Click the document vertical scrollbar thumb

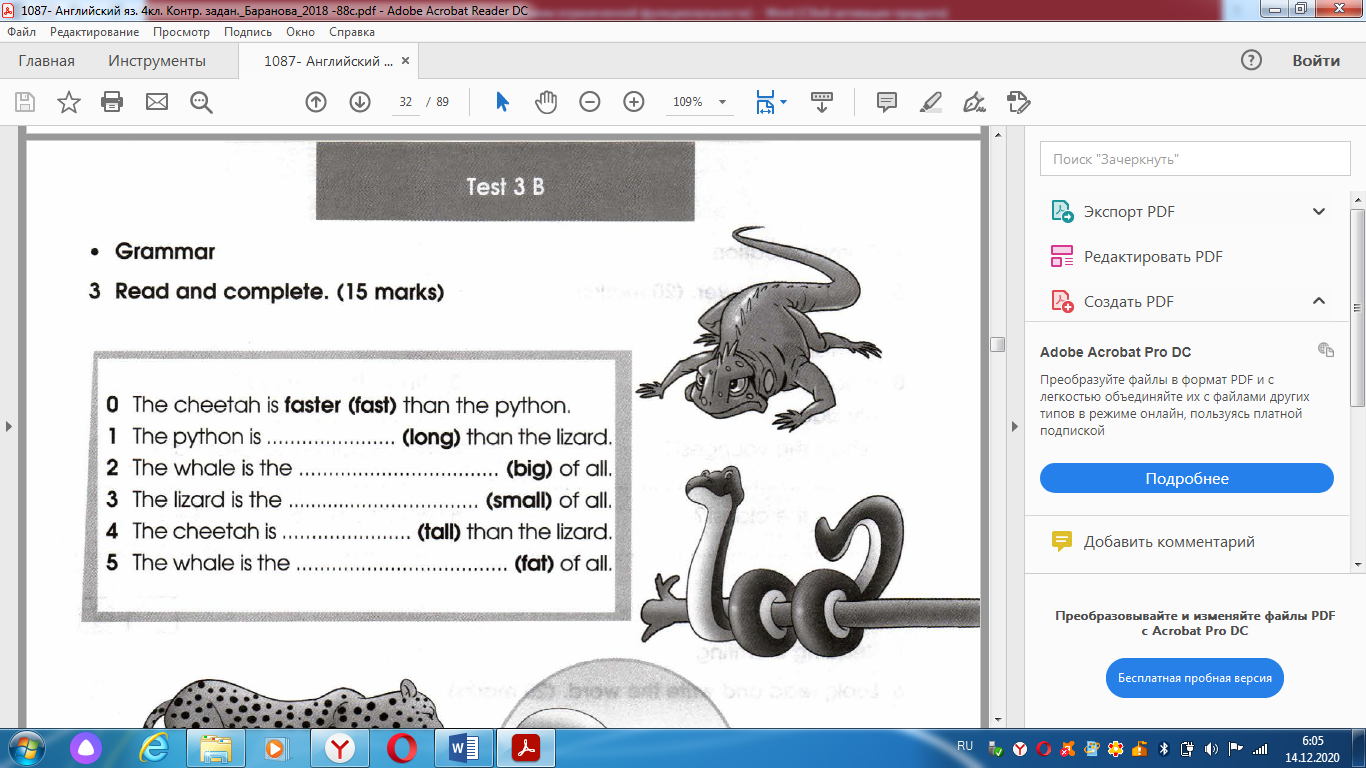click(x=997, y=344)
